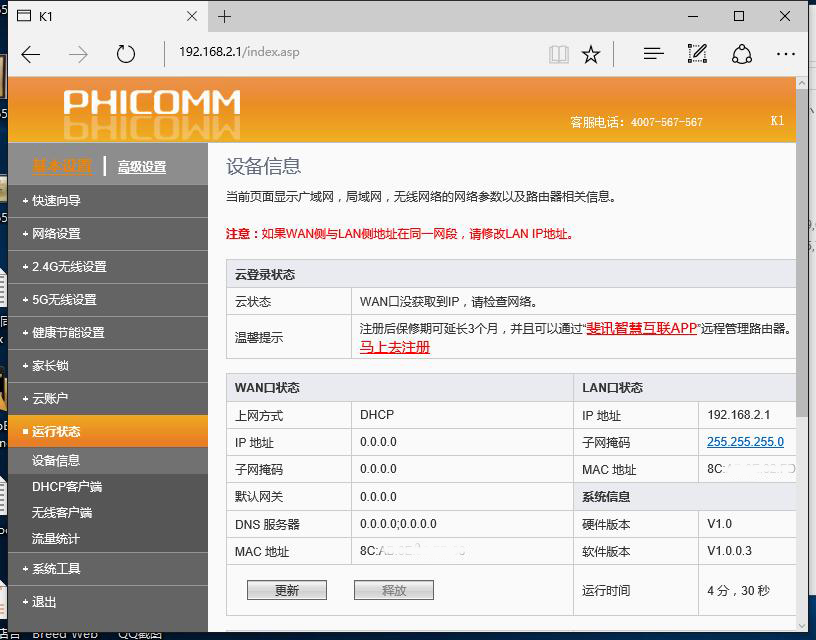Open DHCP客户端 submenu item
This screenshot has height=640, width=816.
click(67, 487)
